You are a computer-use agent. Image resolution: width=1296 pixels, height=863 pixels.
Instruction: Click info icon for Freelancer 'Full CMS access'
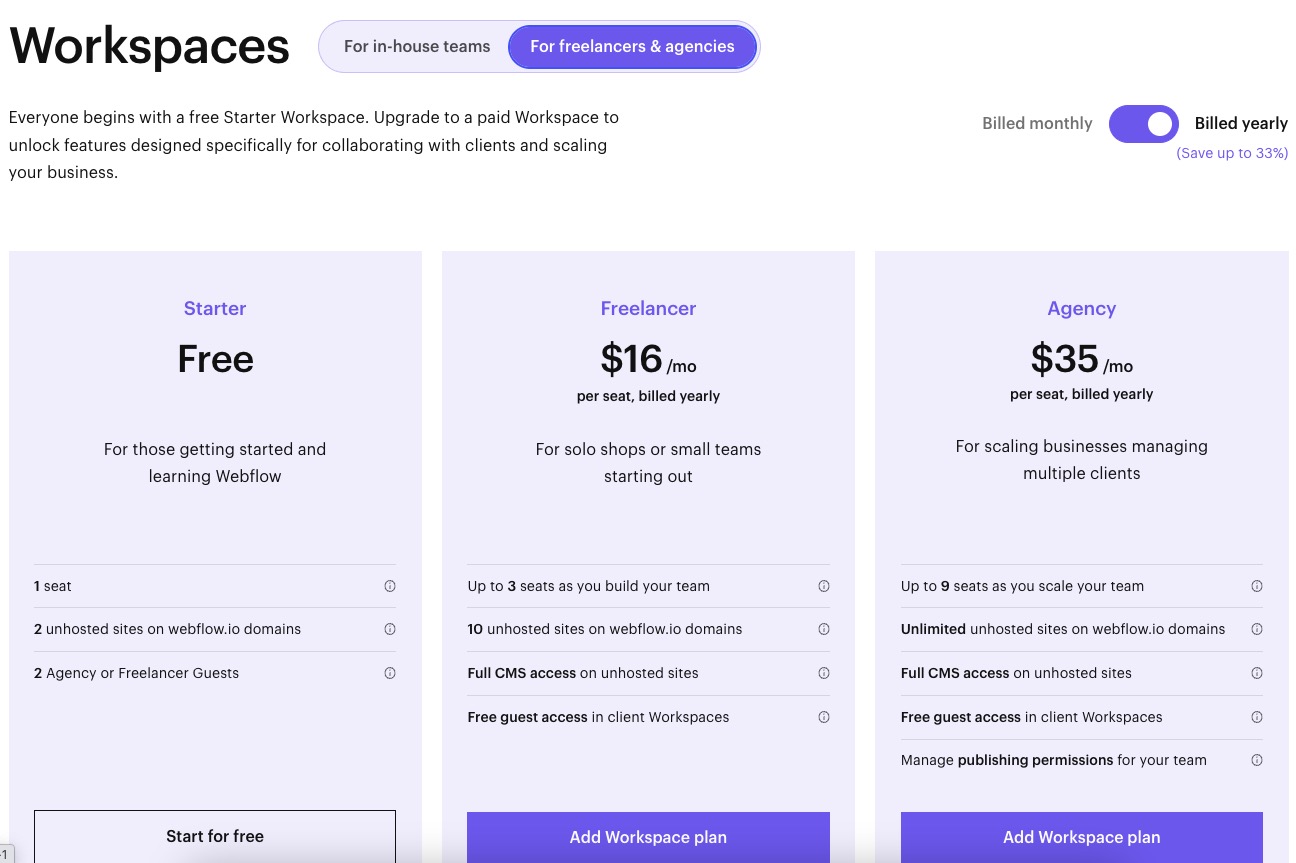pos(823,673)
